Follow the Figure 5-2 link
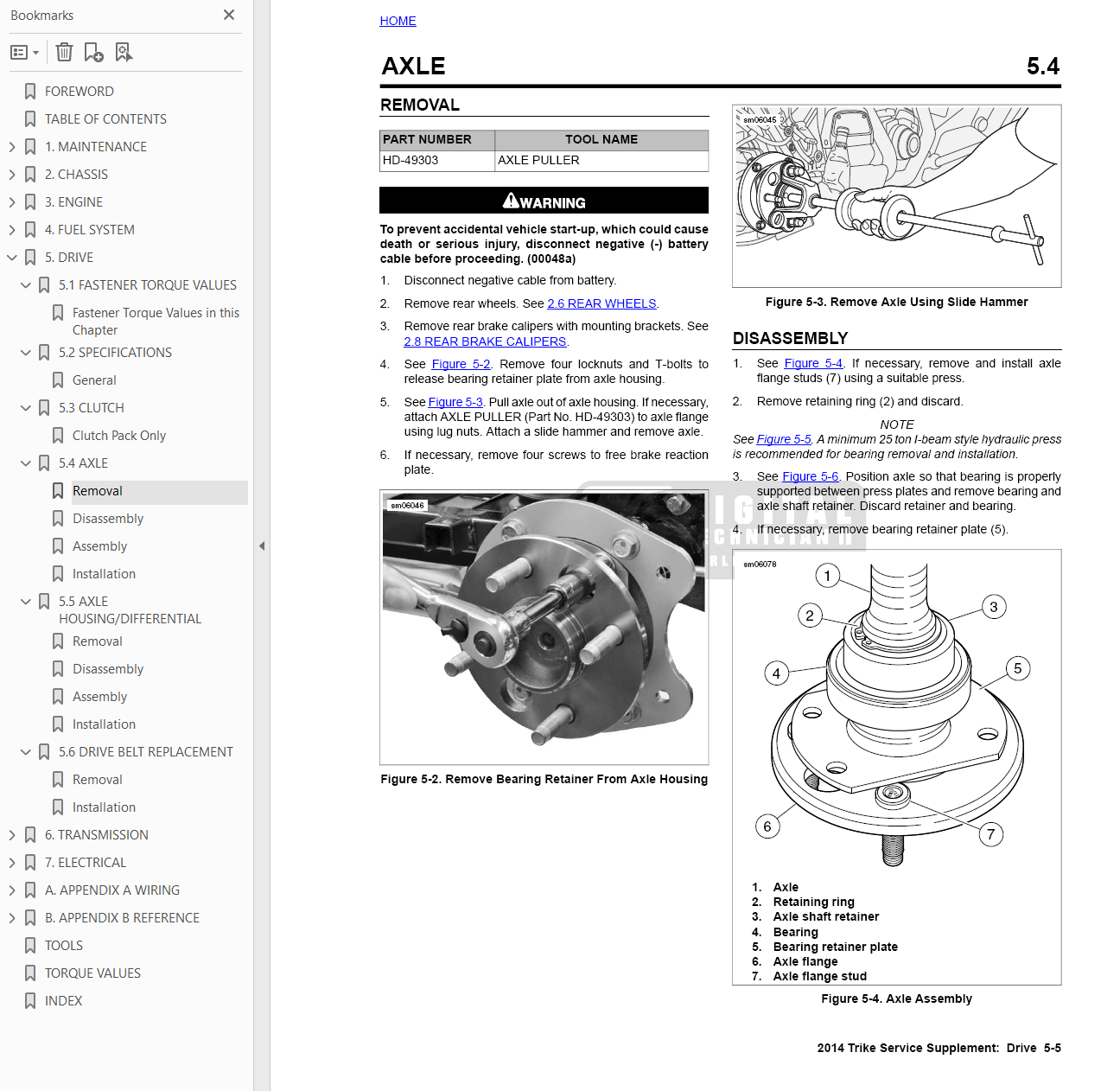 (x=461, y=364)
